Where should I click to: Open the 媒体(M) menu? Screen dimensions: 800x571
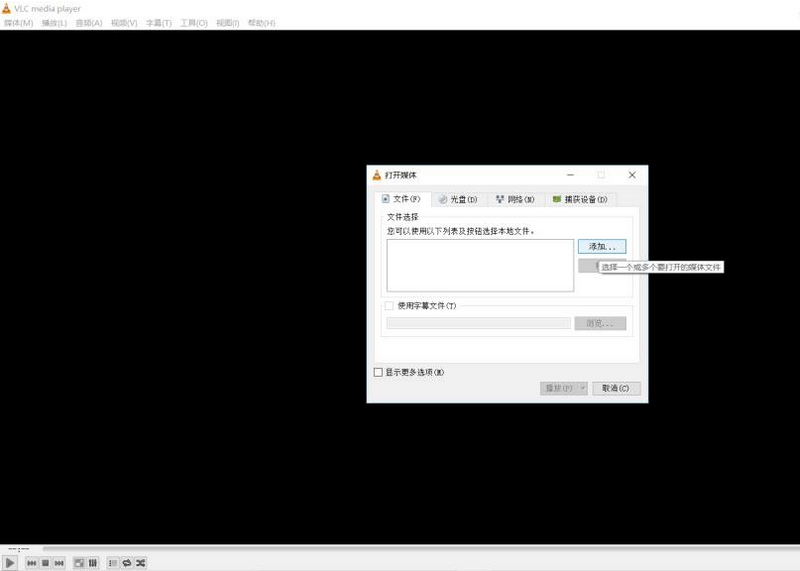18,23
